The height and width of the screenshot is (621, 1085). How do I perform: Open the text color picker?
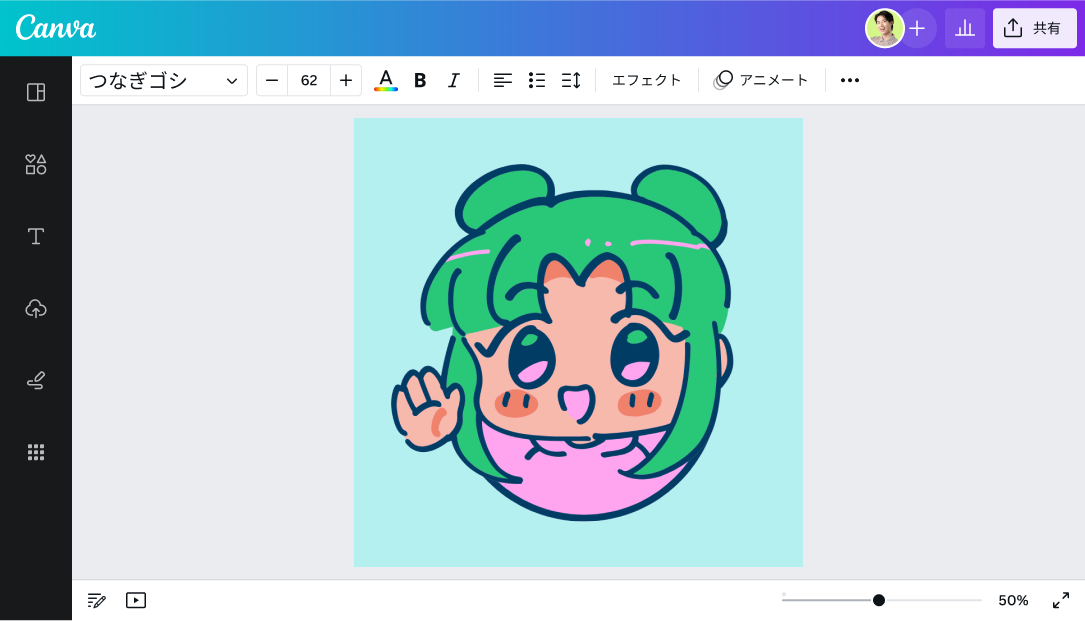pos(385,80)
